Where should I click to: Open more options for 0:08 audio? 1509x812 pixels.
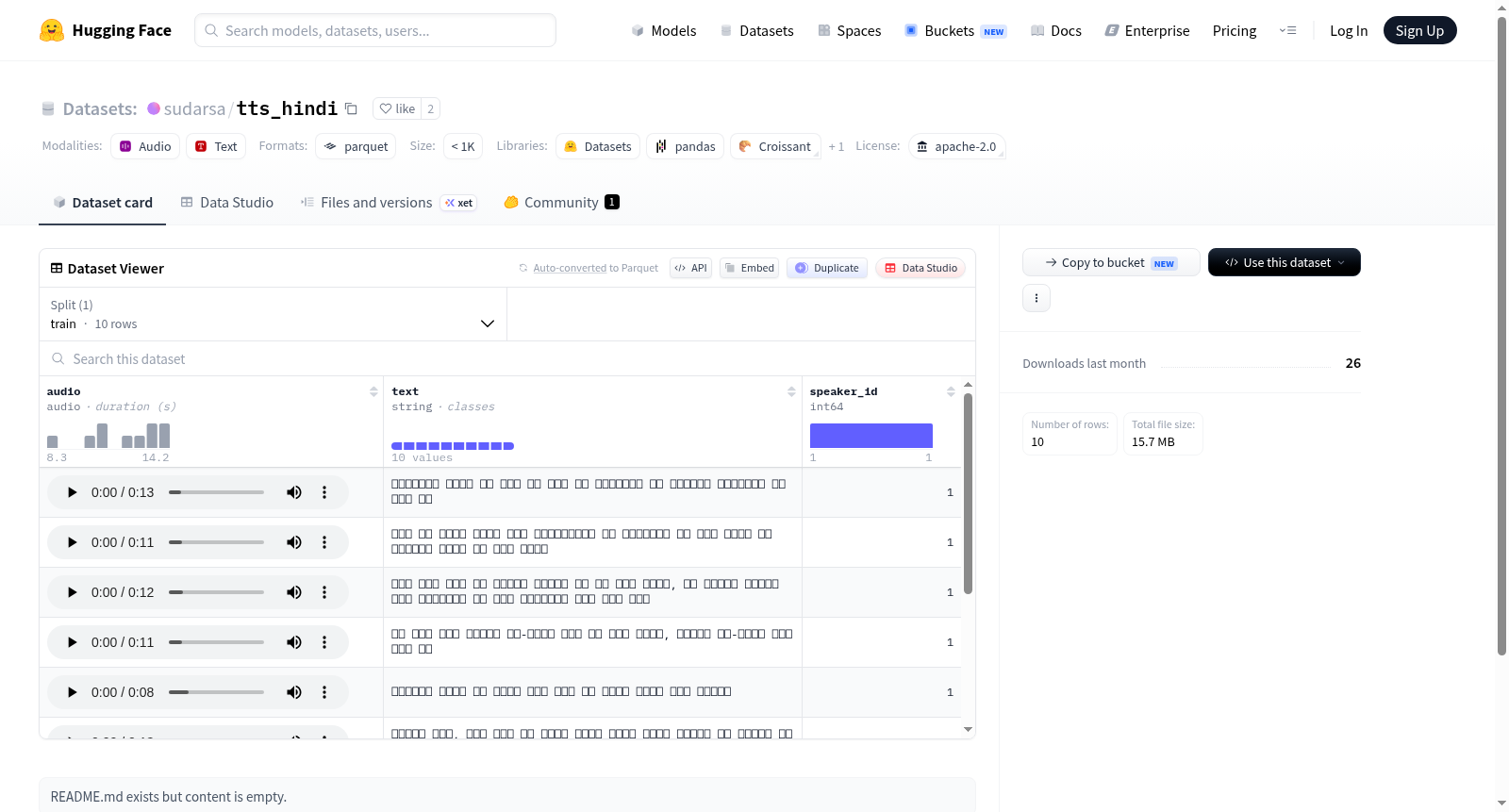tap(324, 692)
